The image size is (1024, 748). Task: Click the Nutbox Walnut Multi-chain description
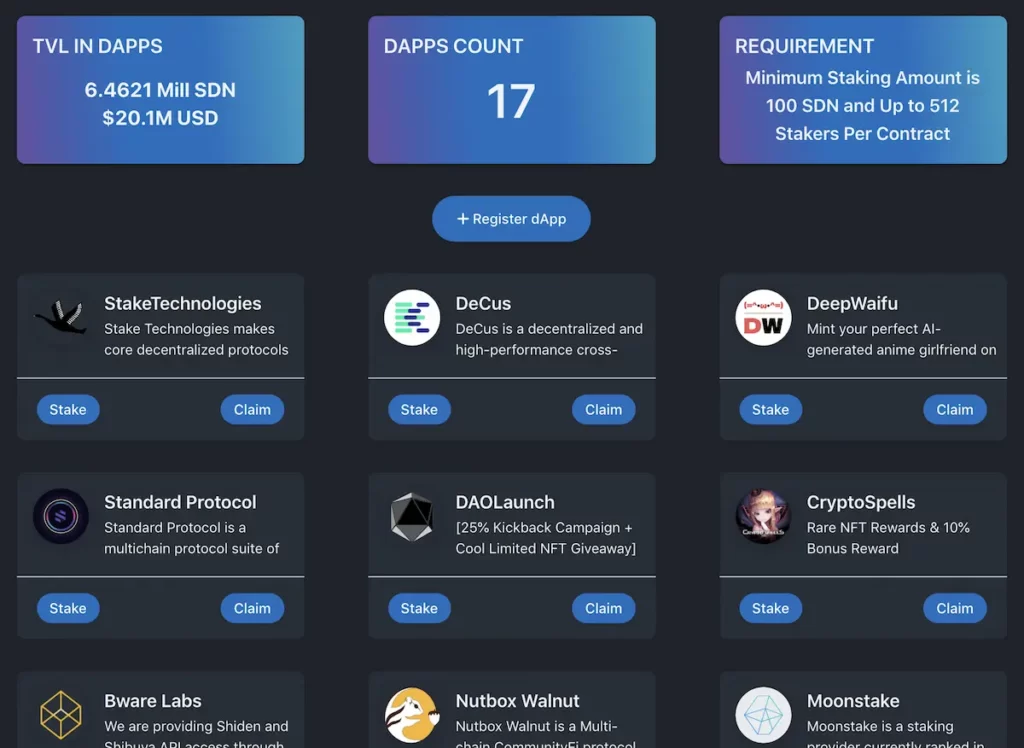(x=545, y=733)
